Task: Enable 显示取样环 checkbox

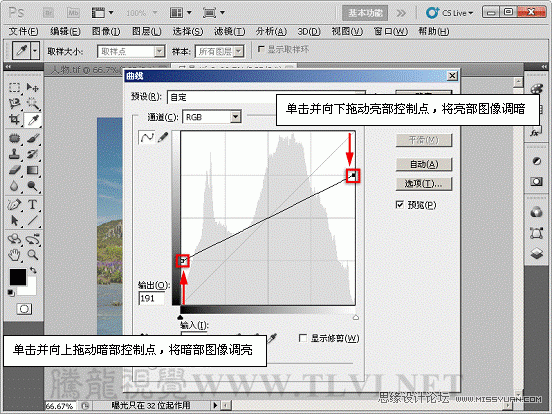Action: coord(261,49)
